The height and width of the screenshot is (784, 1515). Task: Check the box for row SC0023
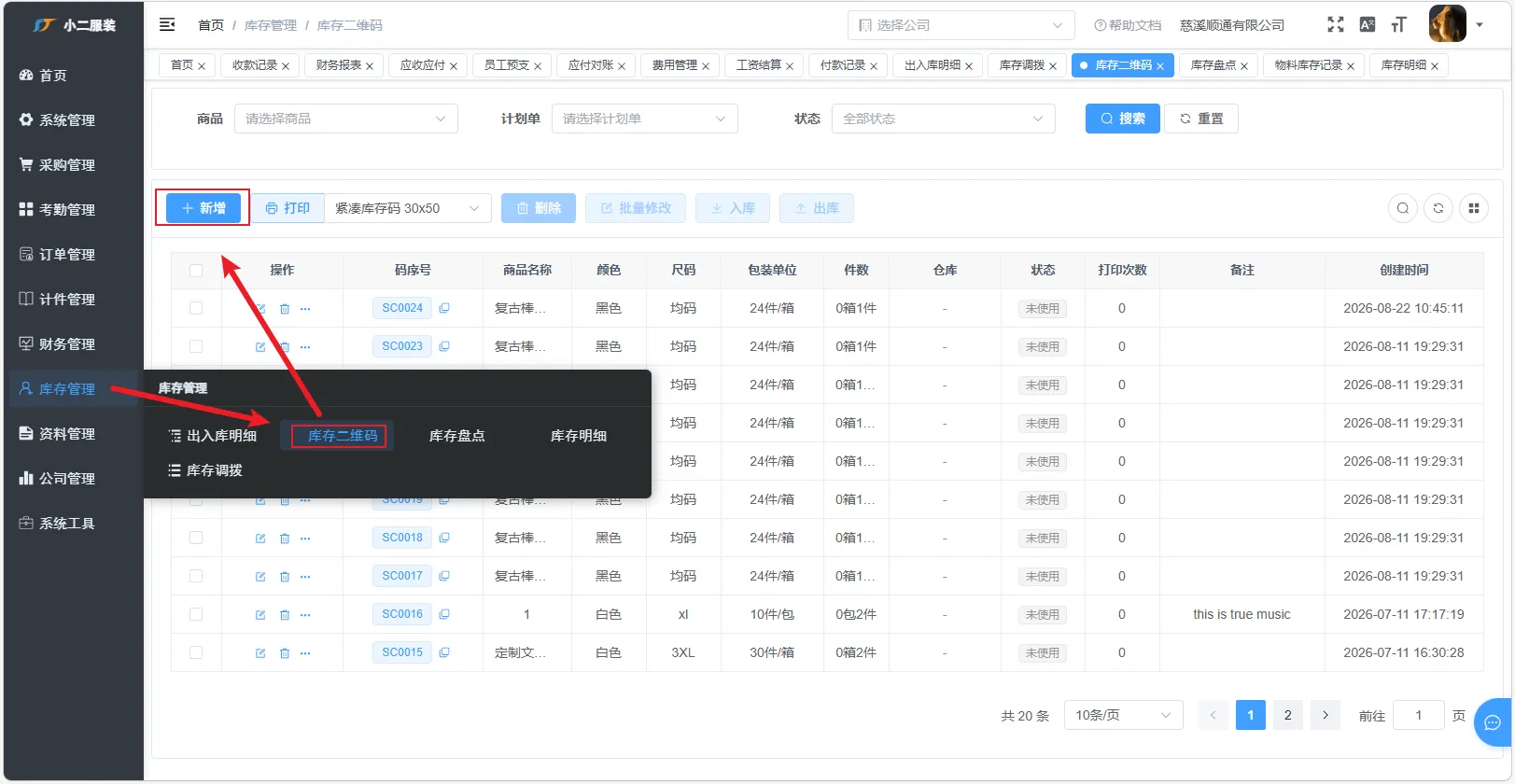[196, 346]
